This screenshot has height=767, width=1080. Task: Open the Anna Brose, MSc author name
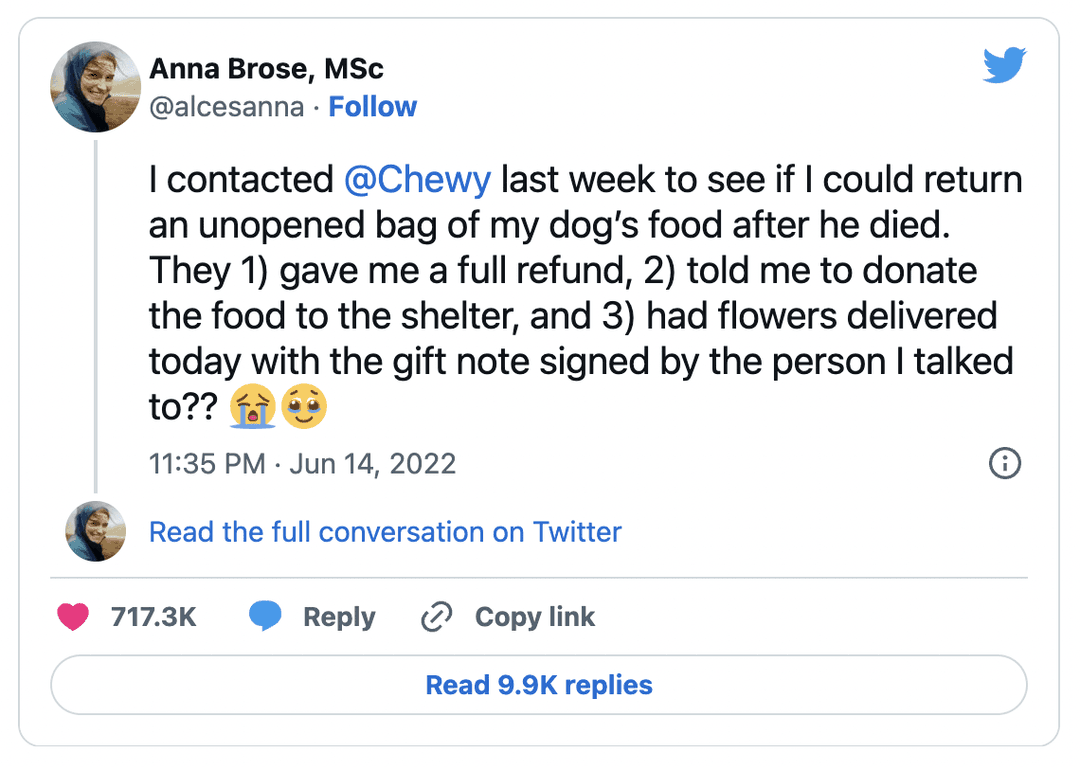(266, 69)
